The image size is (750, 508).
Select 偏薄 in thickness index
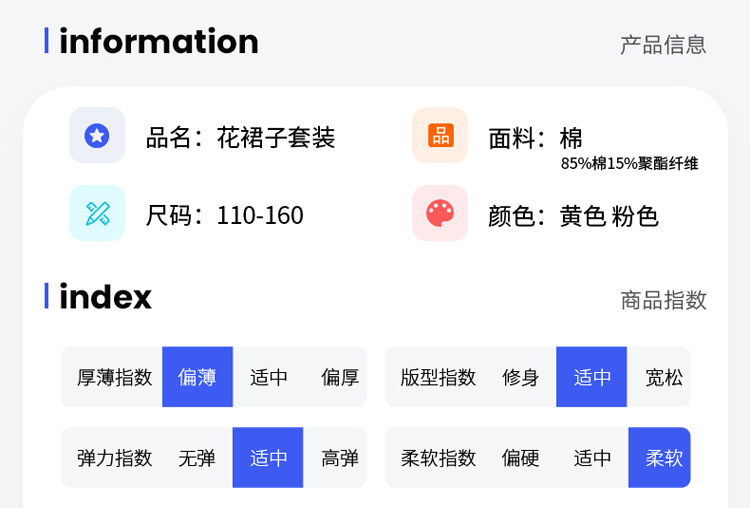tap(197, 377)
